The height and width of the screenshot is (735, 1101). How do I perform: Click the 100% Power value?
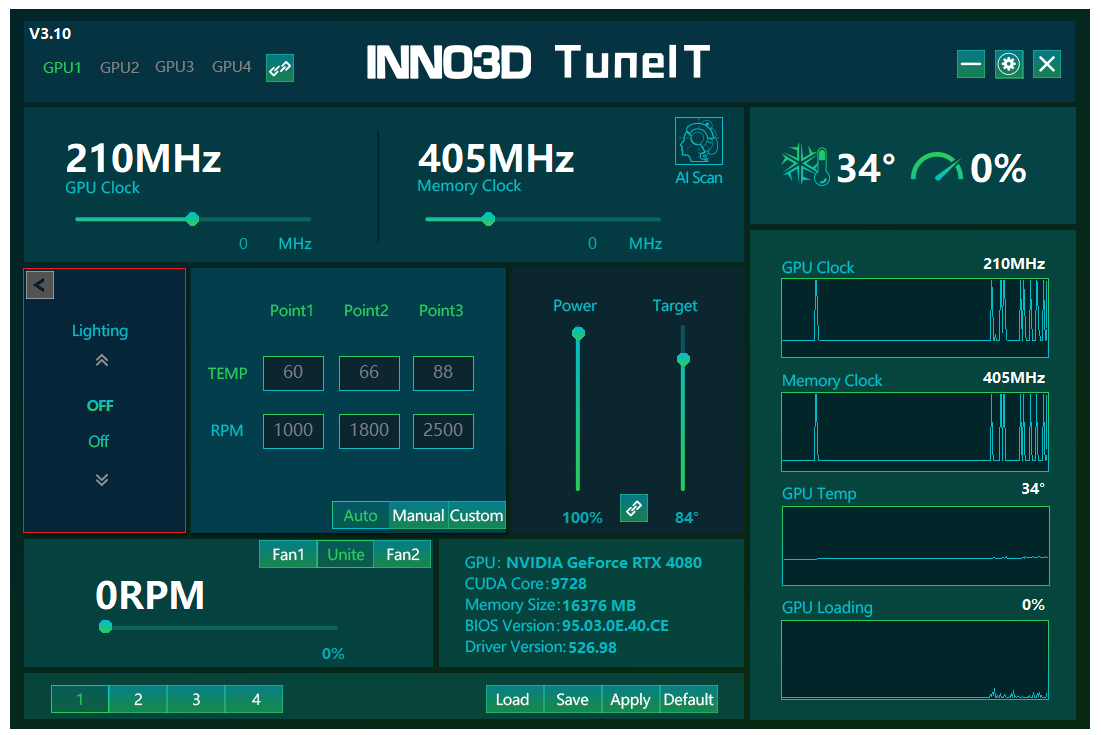[x=582, y=517]
